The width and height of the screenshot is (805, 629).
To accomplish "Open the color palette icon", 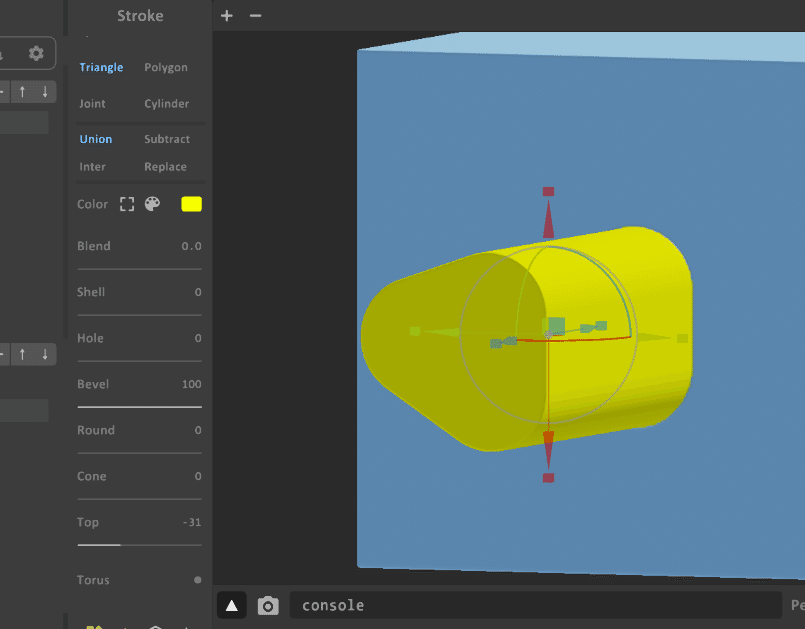I will point(152,204).
